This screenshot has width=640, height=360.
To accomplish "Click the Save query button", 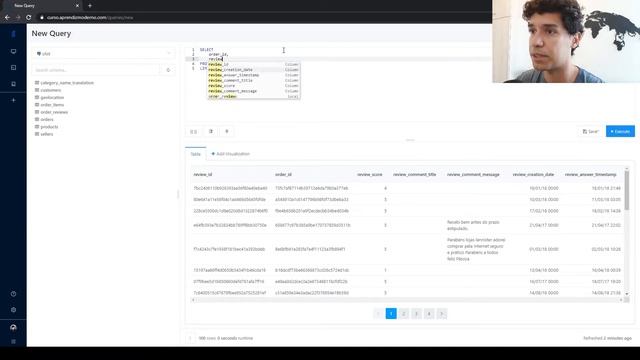I will tap(591, 131).
